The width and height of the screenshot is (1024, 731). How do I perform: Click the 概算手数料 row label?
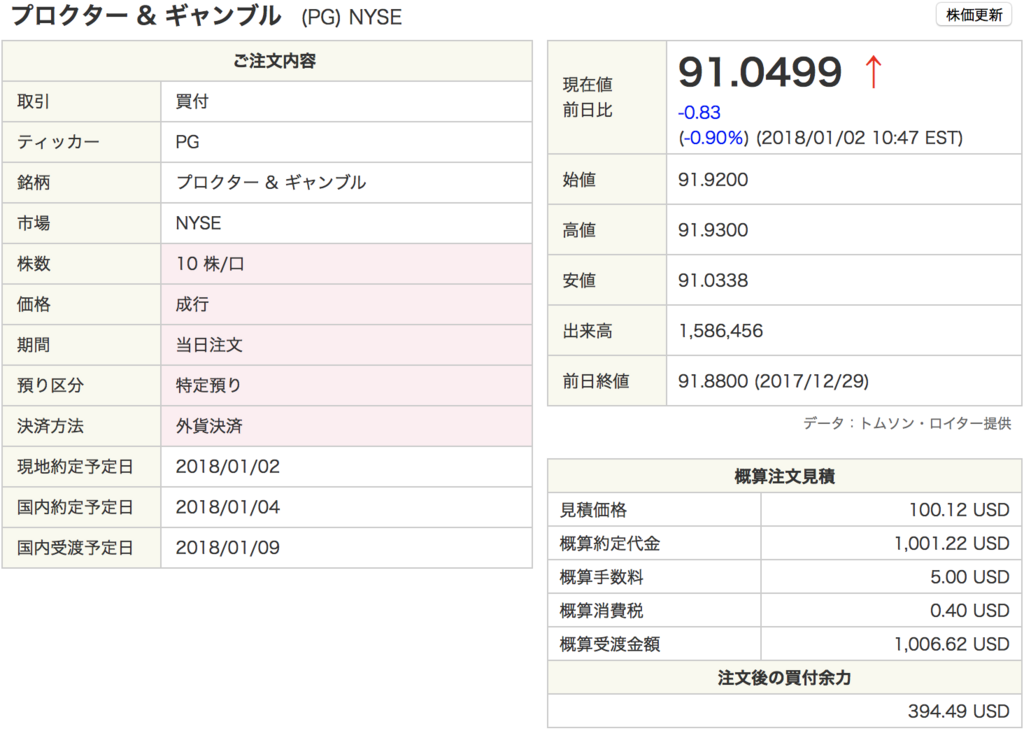pyautogui.click(x=601, y=577)
